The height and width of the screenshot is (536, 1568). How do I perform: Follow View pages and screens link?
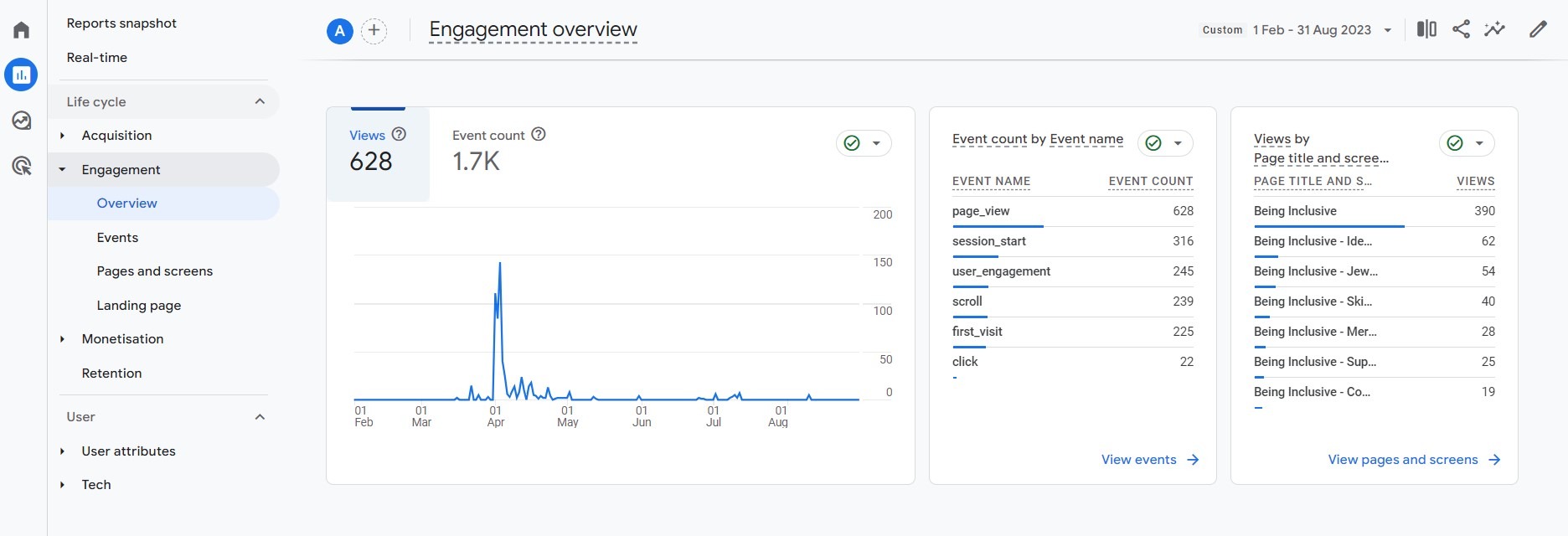point(1414,460)
